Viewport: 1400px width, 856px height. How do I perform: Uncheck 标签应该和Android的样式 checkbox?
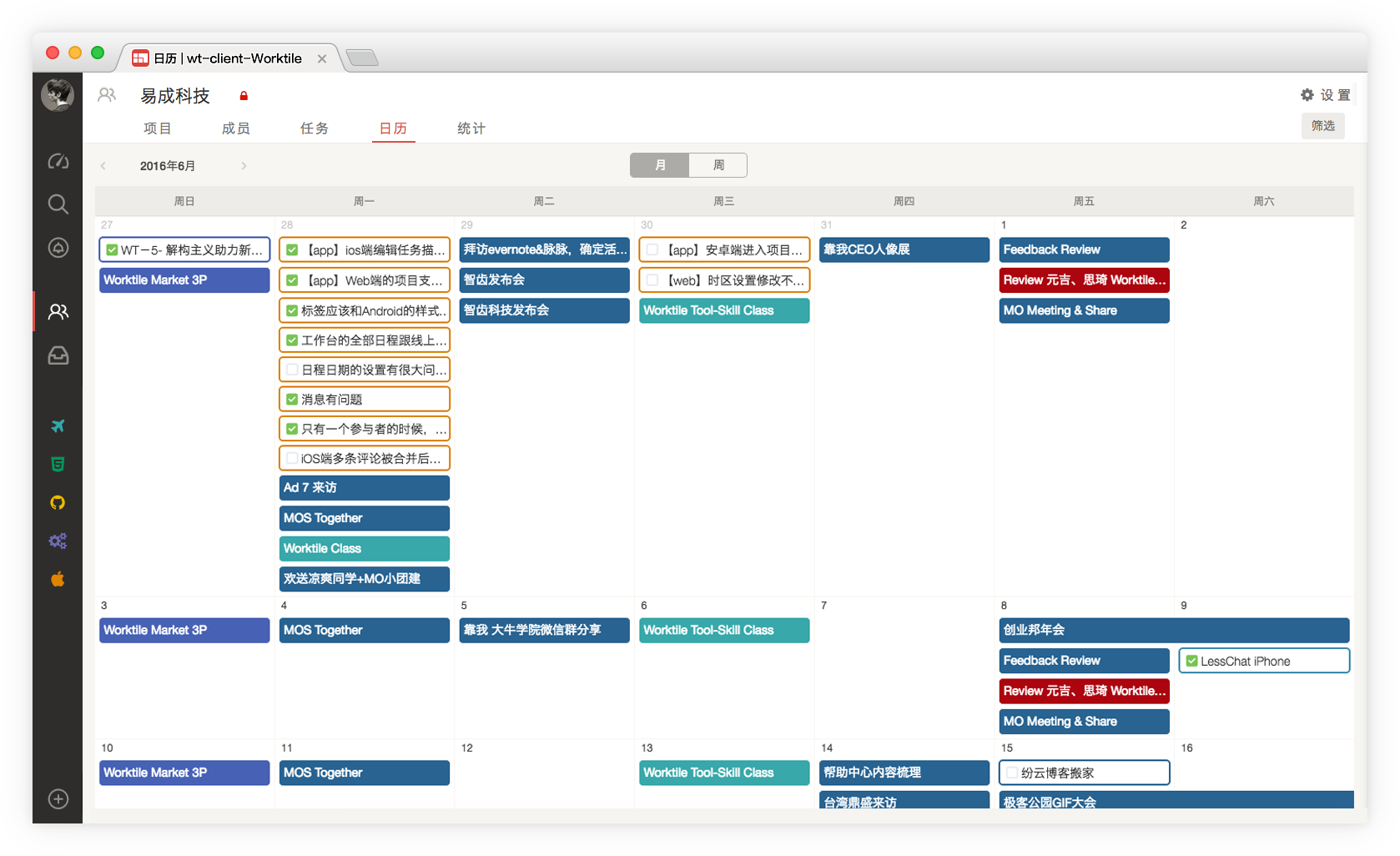tap(292, 310)
